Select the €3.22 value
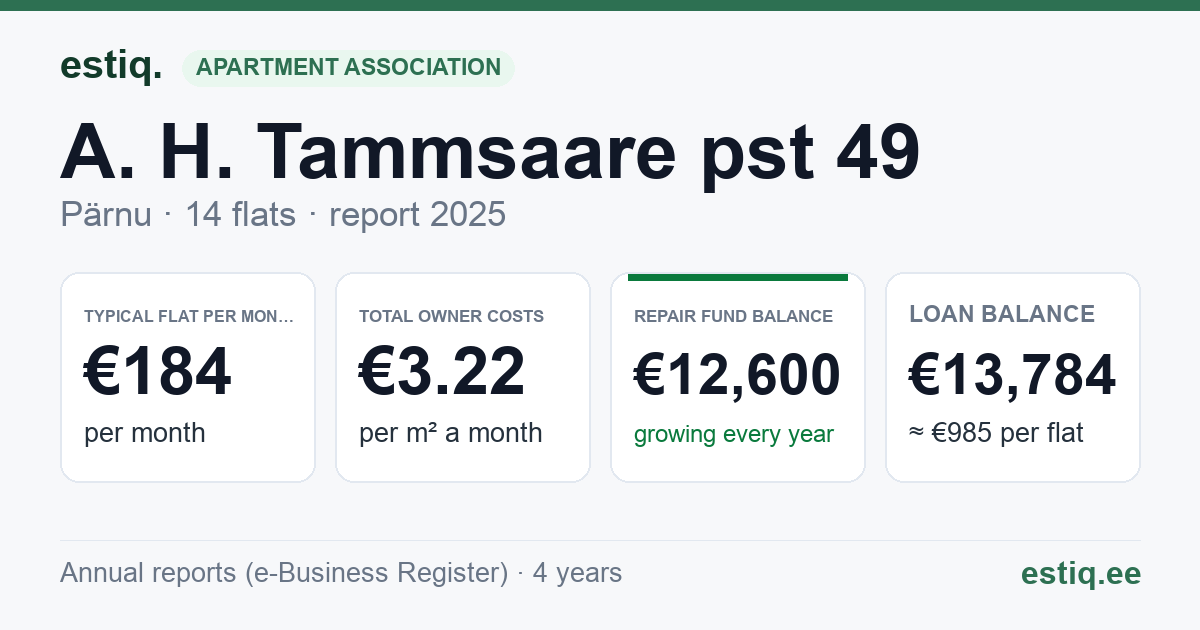The image size is (1200, 630). [x=442, y=372]
